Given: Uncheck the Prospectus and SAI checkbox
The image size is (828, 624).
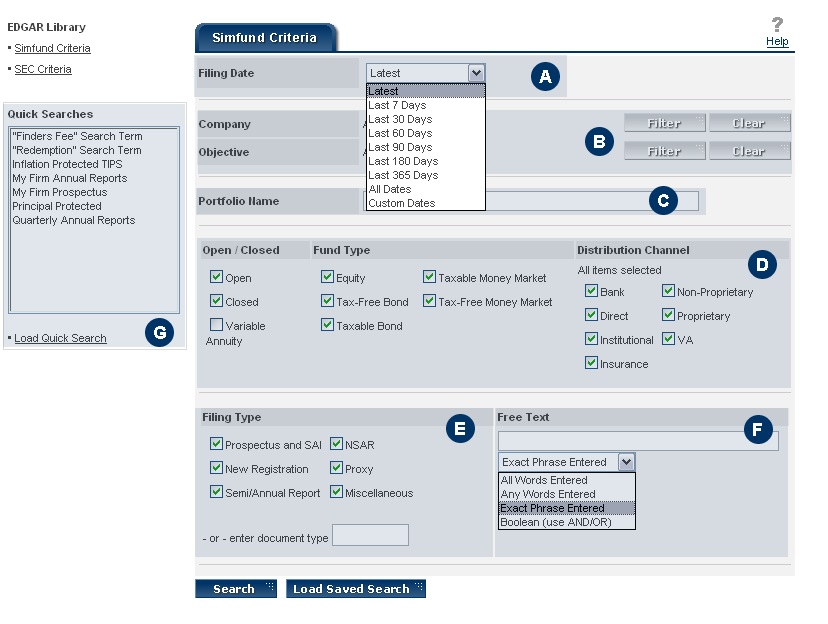Looking at the screenshot, I should (x=216, y=445).
